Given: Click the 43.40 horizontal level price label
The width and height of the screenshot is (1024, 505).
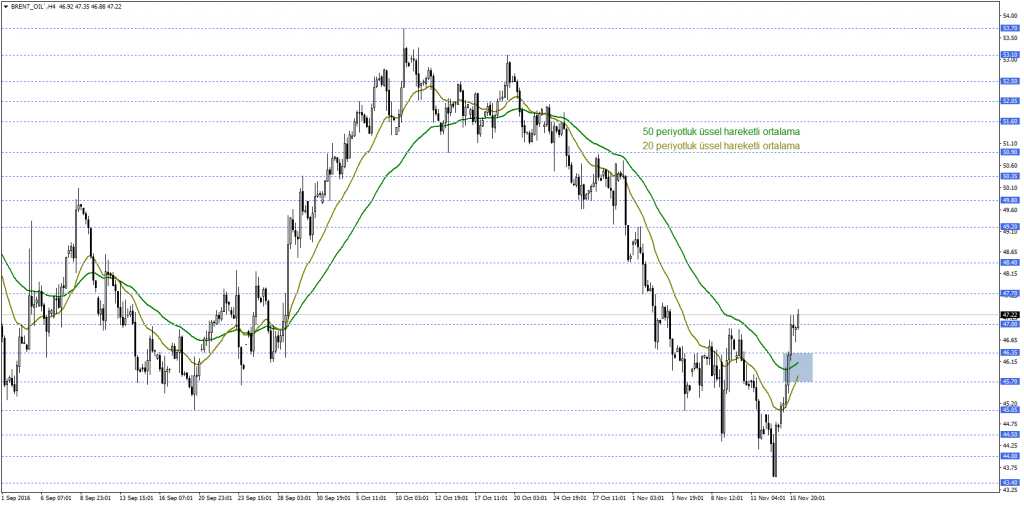Looking at the screenshot, I should [x=1010, y=482].
